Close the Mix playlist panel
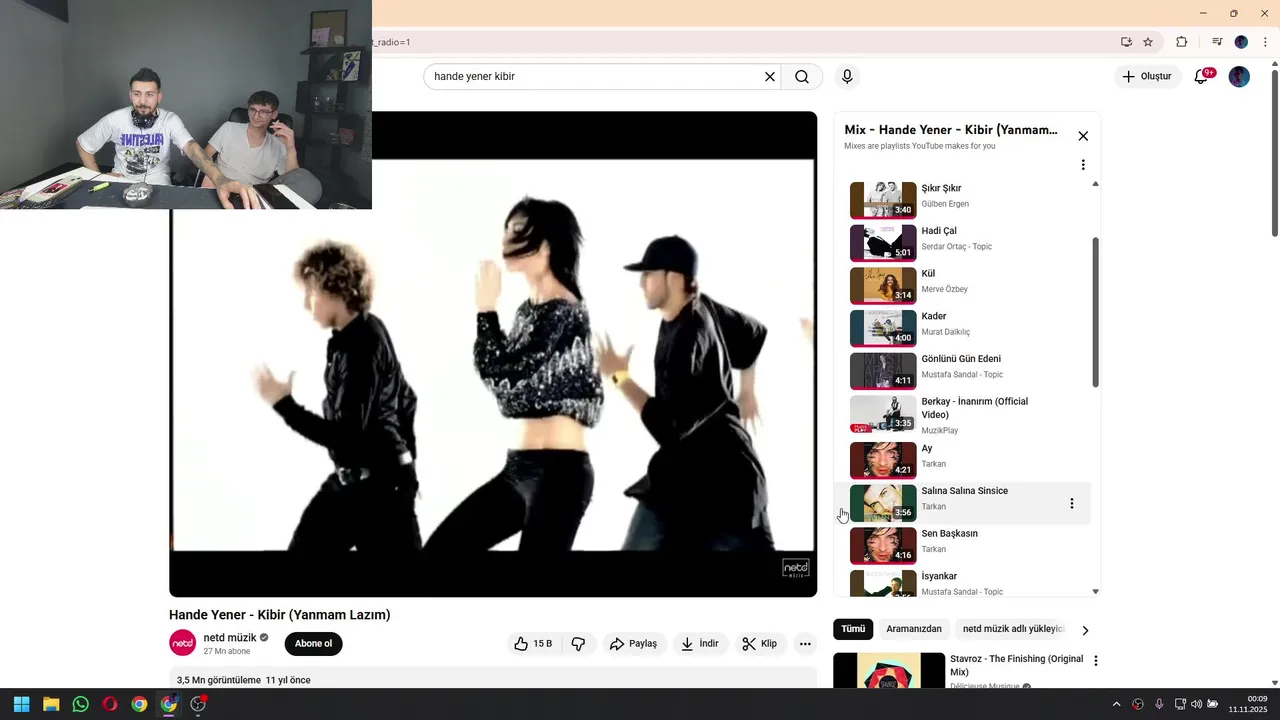The width and height of the screenshot is (1280, 720). click(1083, 136)
